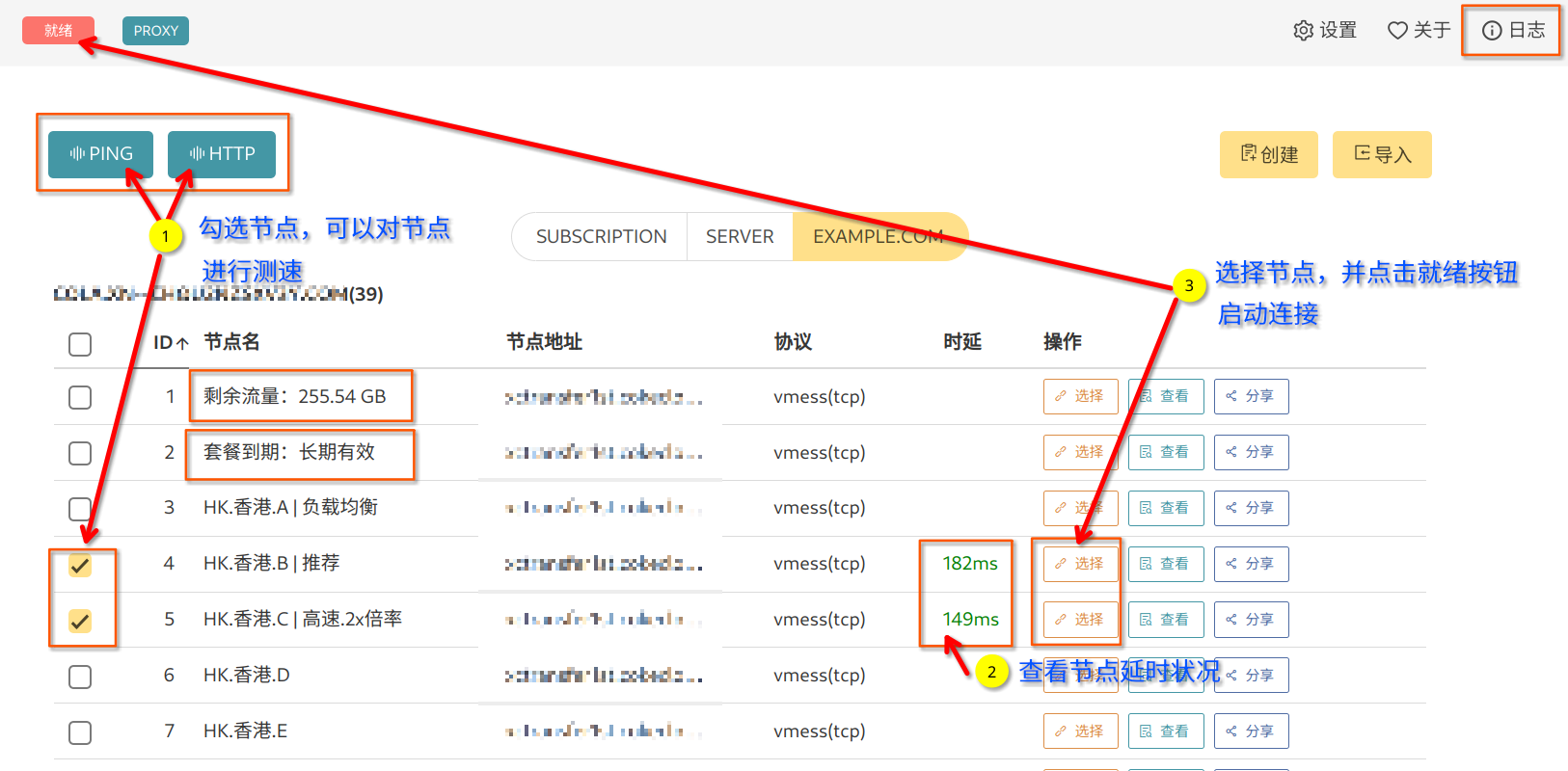Viewport: 1568px width, 771px height.
Task: Click 查看 for HK.香港.A row
Action: [1166, 508]
